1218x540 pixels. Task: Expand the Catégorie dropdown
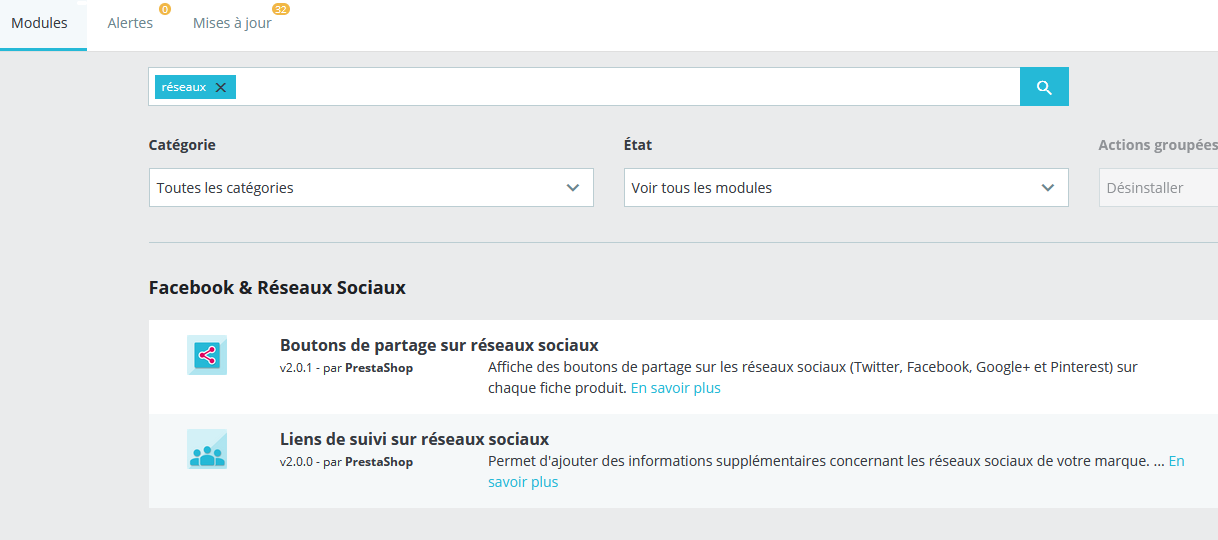tap(370, 188)
